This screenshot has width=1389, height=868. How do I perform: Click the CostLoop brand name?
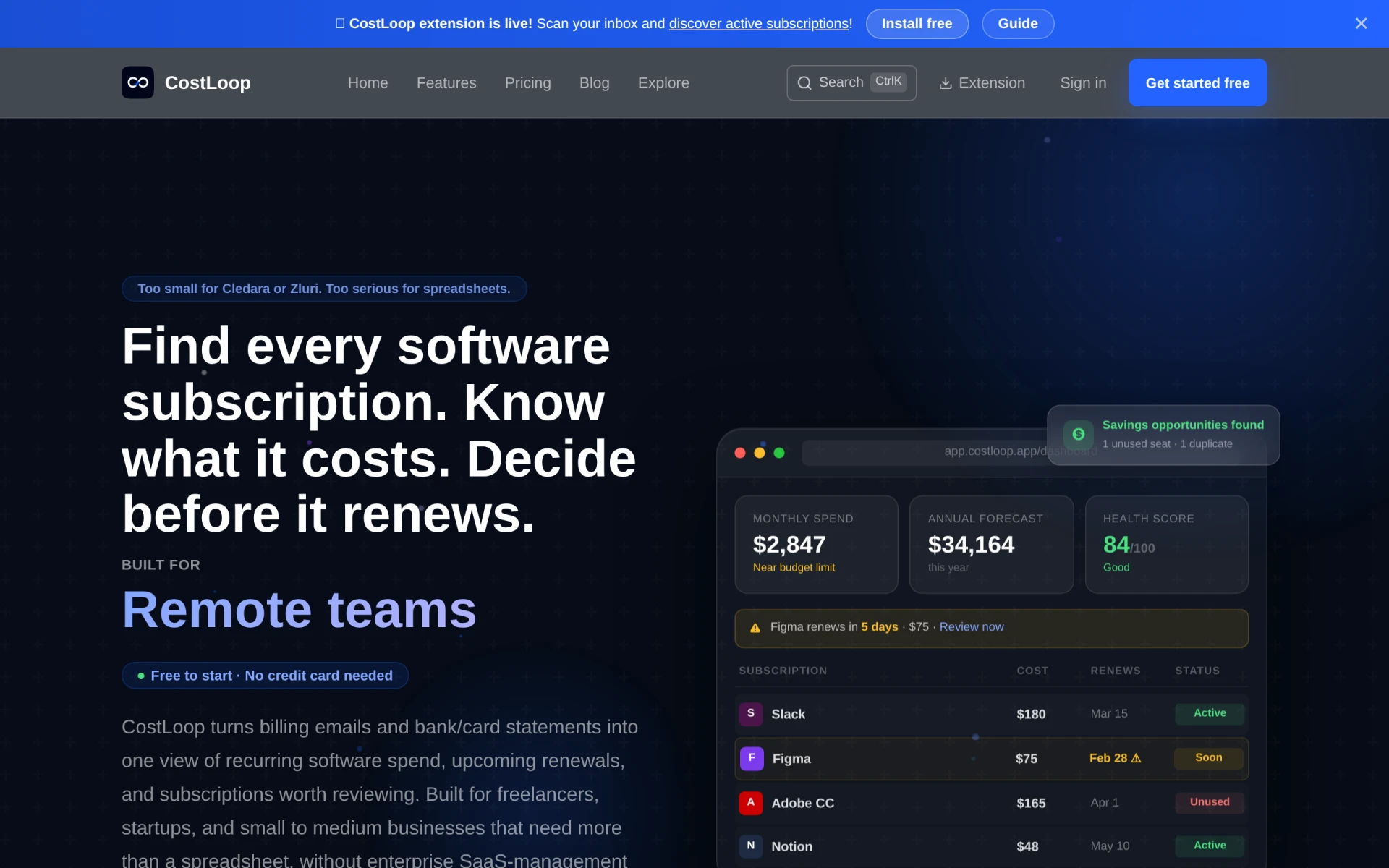[x=208, y=83]
